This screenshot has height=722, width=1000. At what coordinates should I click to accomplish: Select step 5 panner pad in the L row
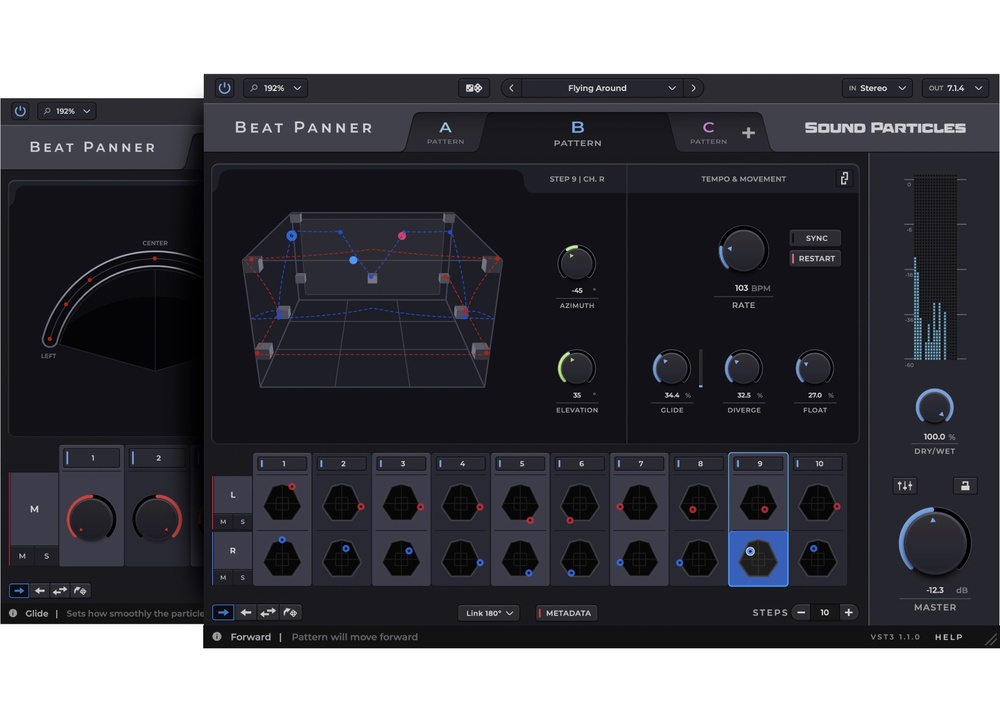pyautogui.click(x=520, y=501)
